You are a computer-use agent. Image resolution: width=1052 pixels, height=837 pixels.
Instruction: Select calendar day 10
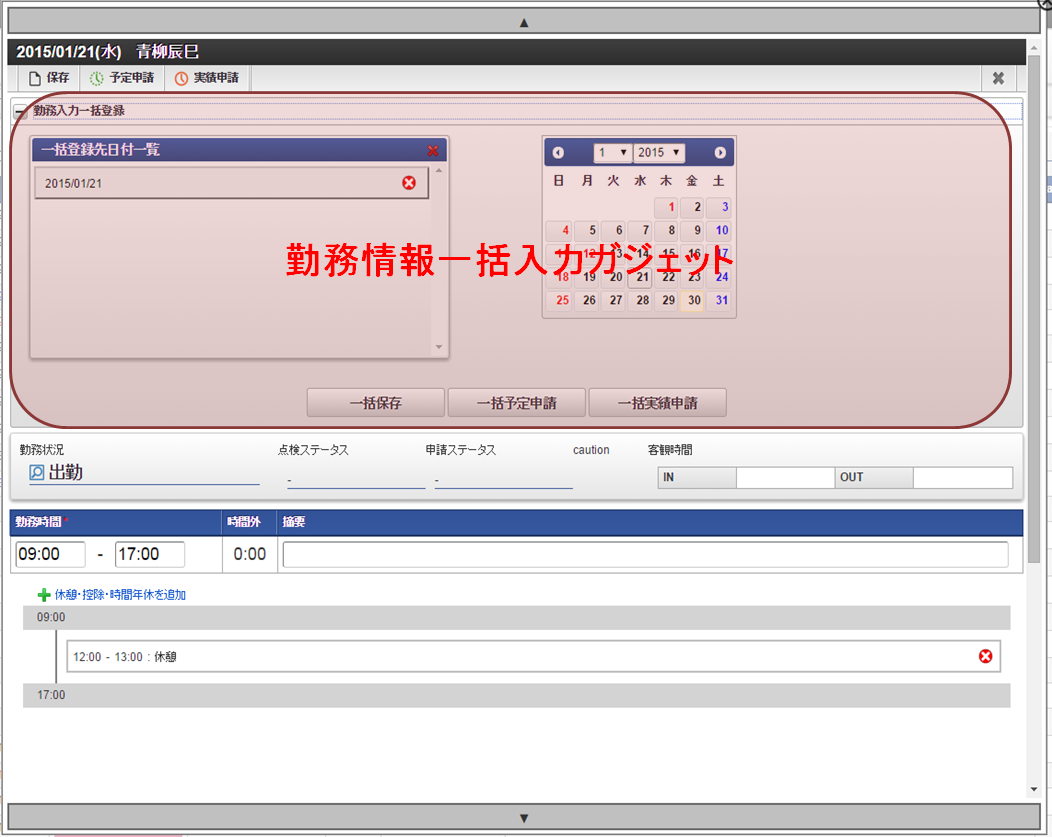719,231
